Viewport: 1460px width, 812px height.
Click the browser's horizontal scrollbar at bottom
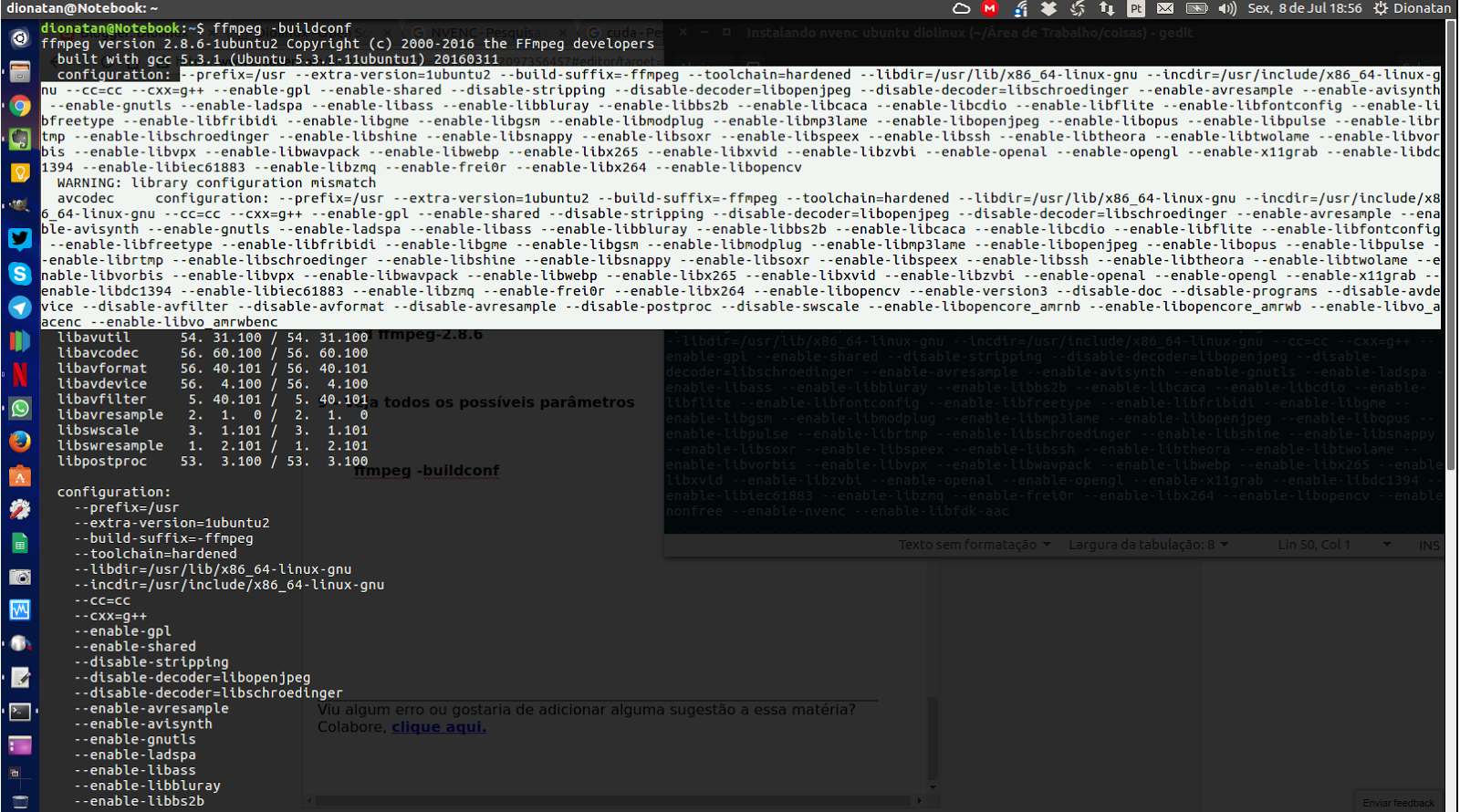pos(611,800)
